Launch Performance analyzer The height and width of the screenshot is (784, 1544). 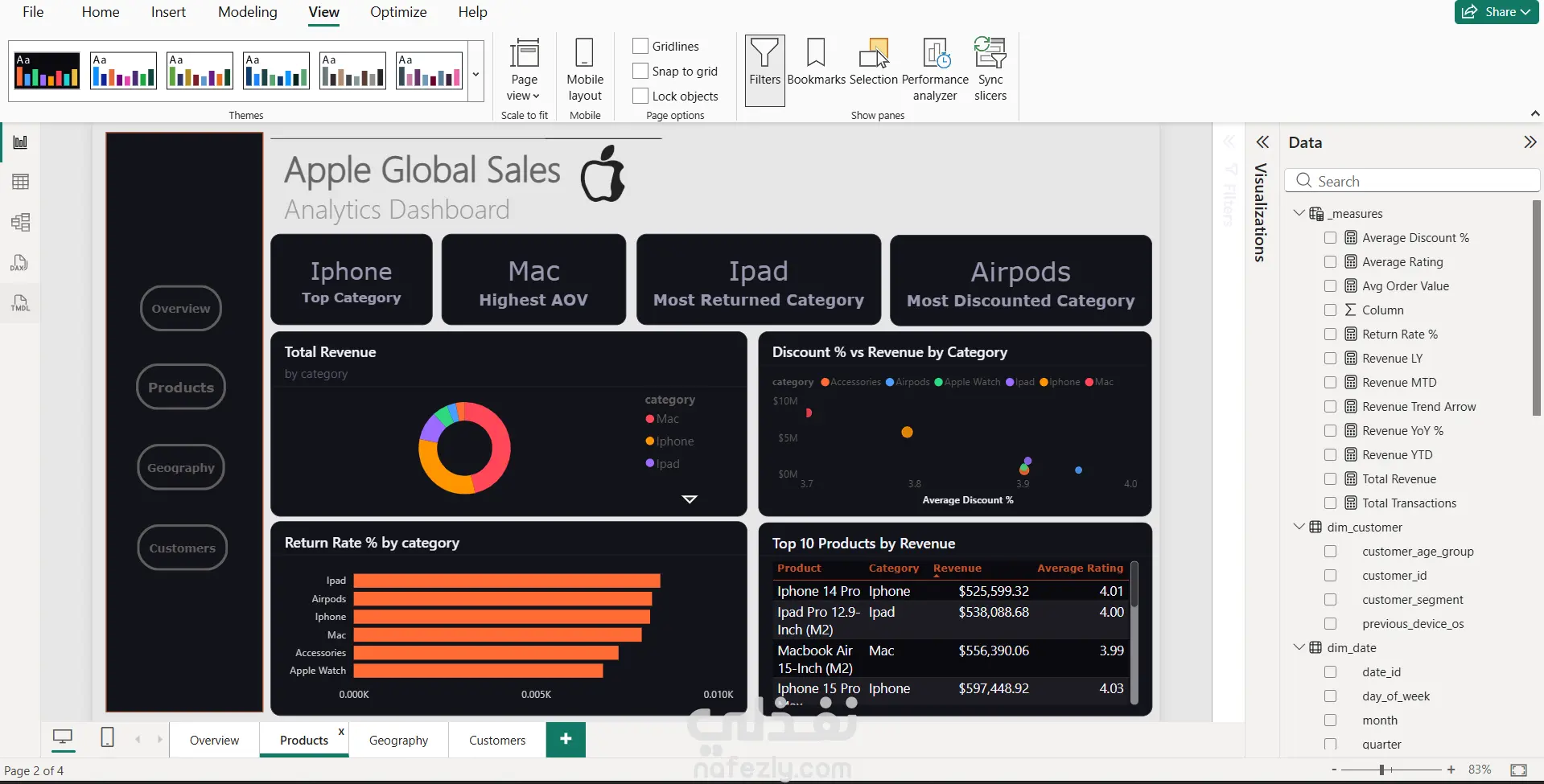(935, 70)
